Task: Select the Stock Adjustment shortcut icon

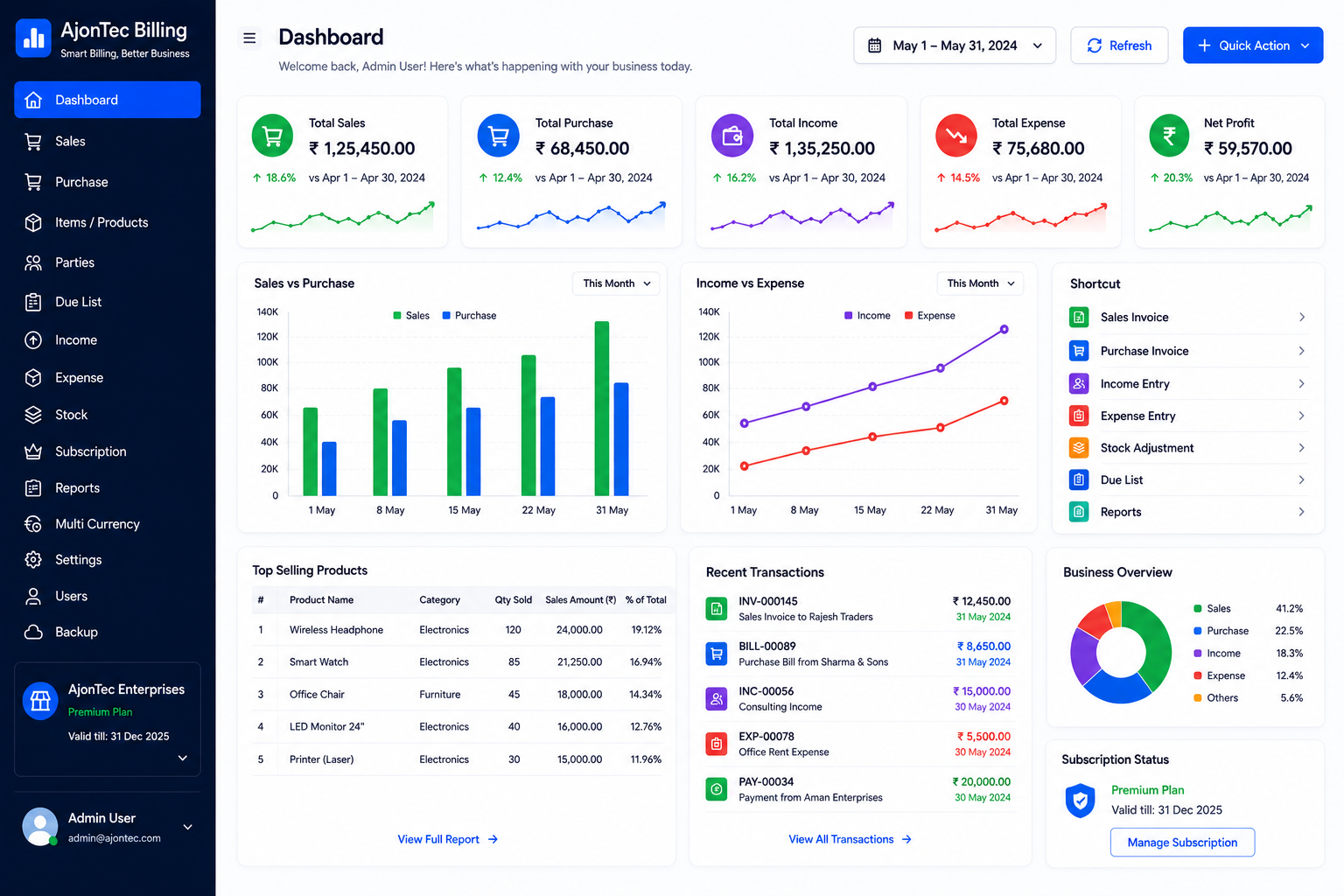Action: [1079, 447]
